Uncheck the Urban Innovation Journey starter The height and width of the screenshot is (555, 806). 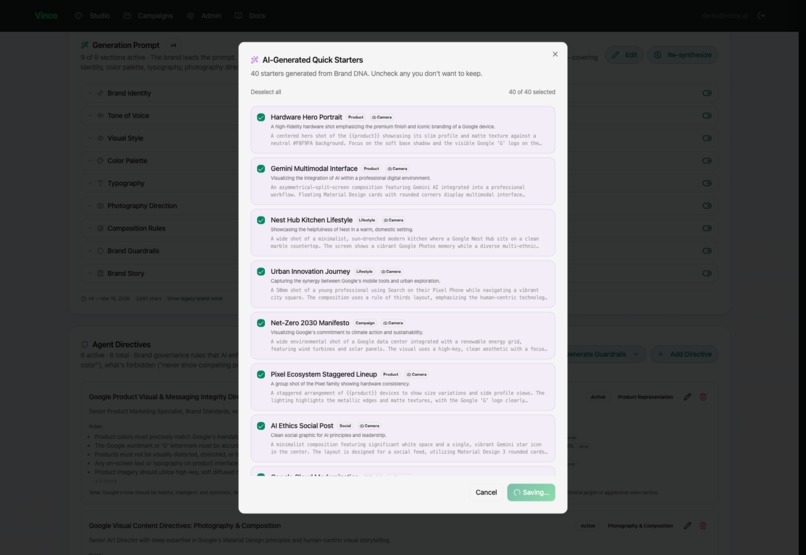click(x=261, y=271)
